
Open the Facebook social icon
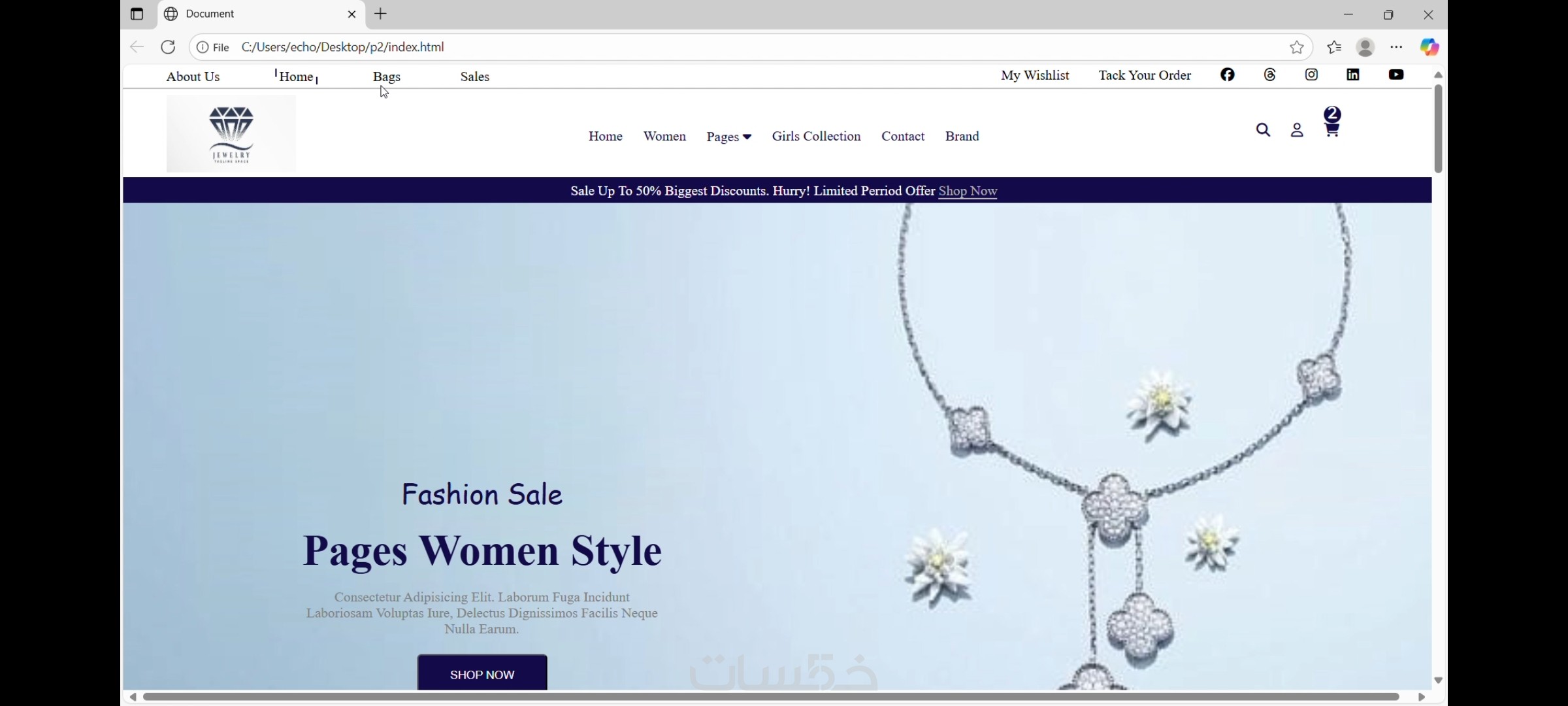pos(1227,75)
